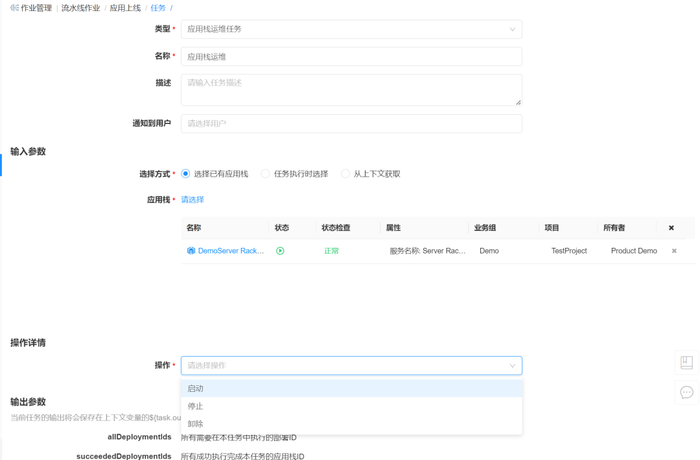700x460 pixels.
Task: Remove the DemoServer row with its X icon
Action: pos(674,251)
